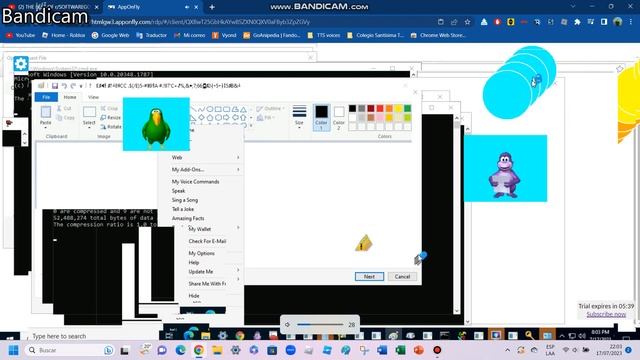Image resolution: width=640 pixels, height=360 pixels.
Task: Adjust the volume slider showing 28
Action: point(320,324)
